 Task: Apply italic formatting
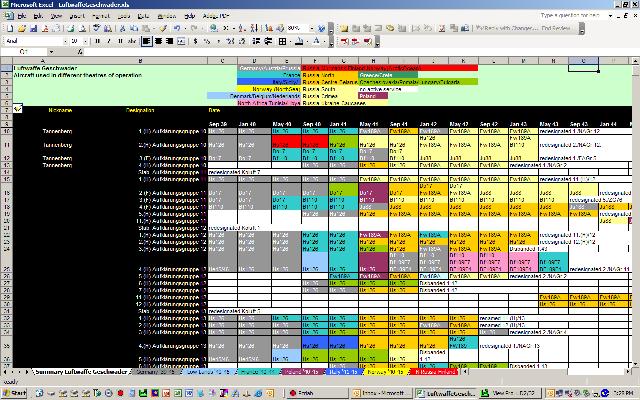coord(109,41)
